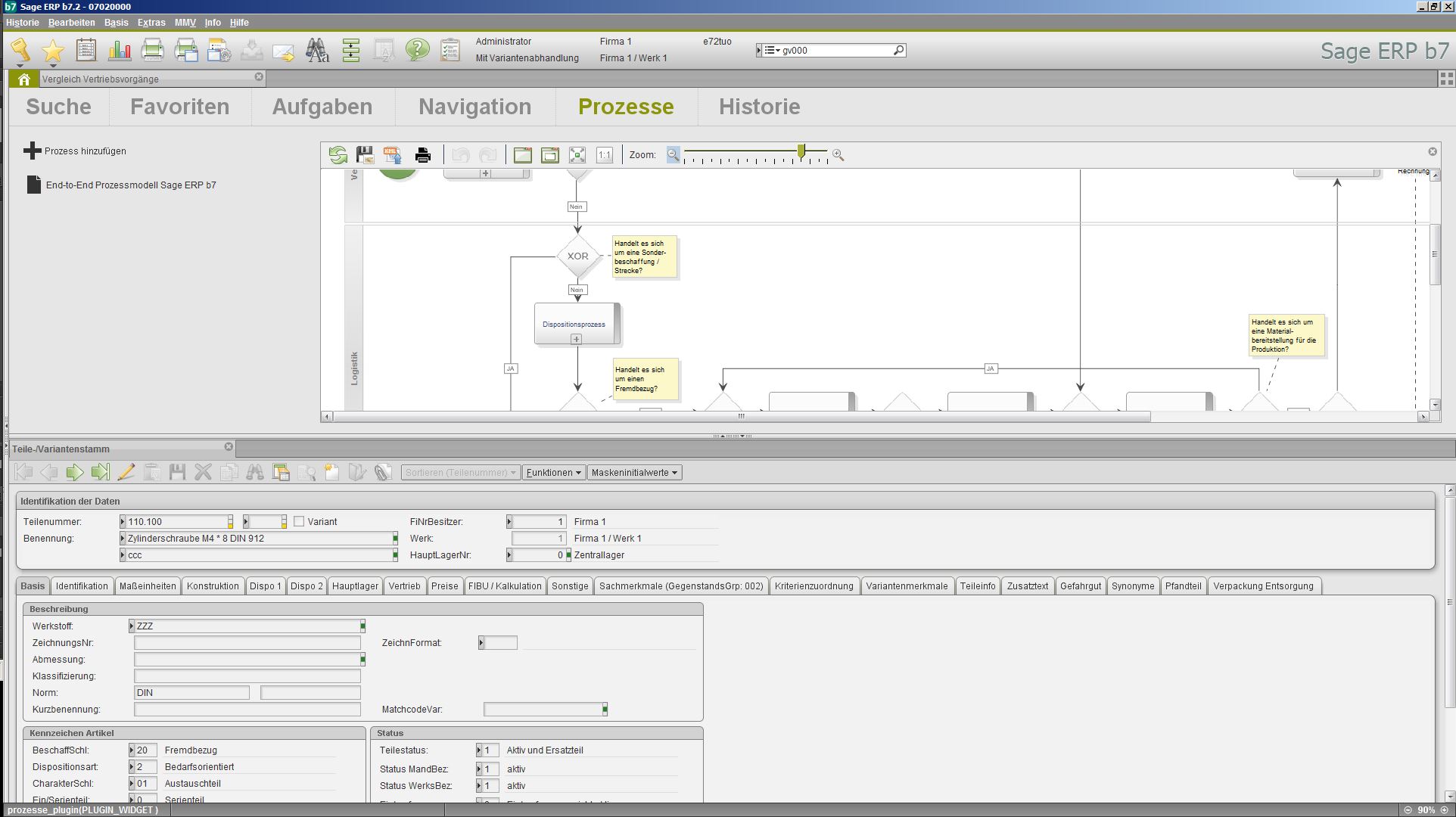Select the Preise tab

445,586
